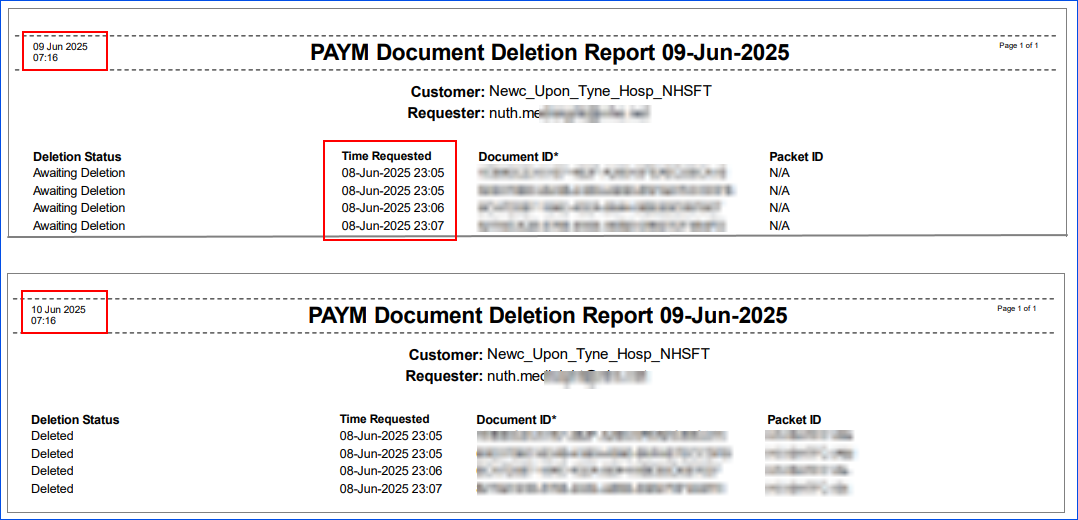Click the last Packet ID in bottom report

pos(808,489)
